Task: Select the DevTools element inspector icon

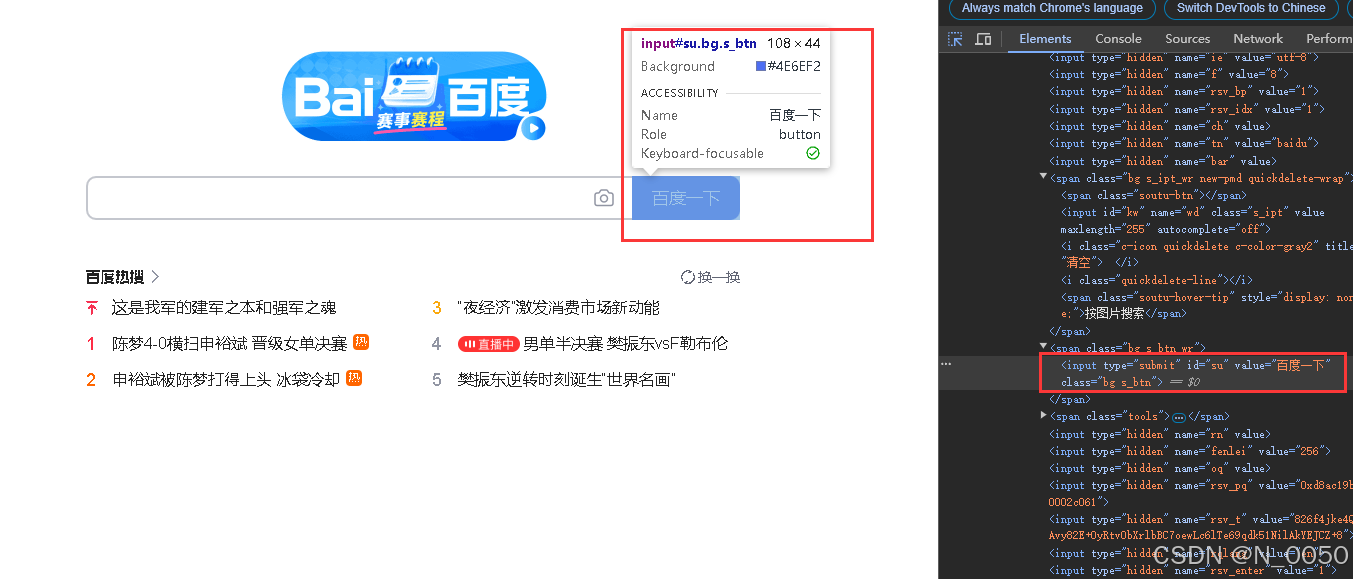Action: (956, 39)
